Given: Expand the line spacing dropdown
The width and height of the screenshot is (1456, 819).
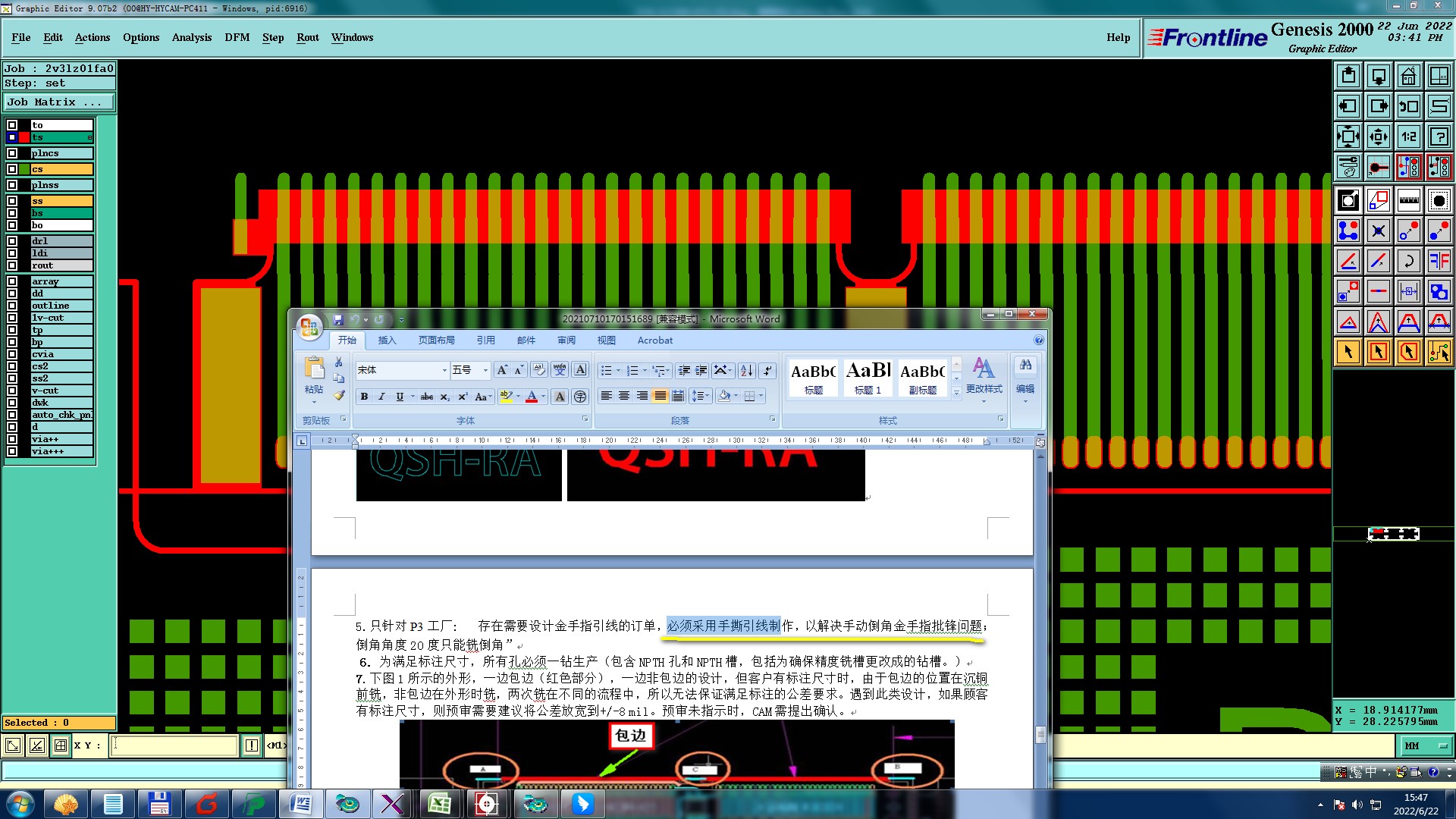Looking at the screenshot, I should (701, 396).
